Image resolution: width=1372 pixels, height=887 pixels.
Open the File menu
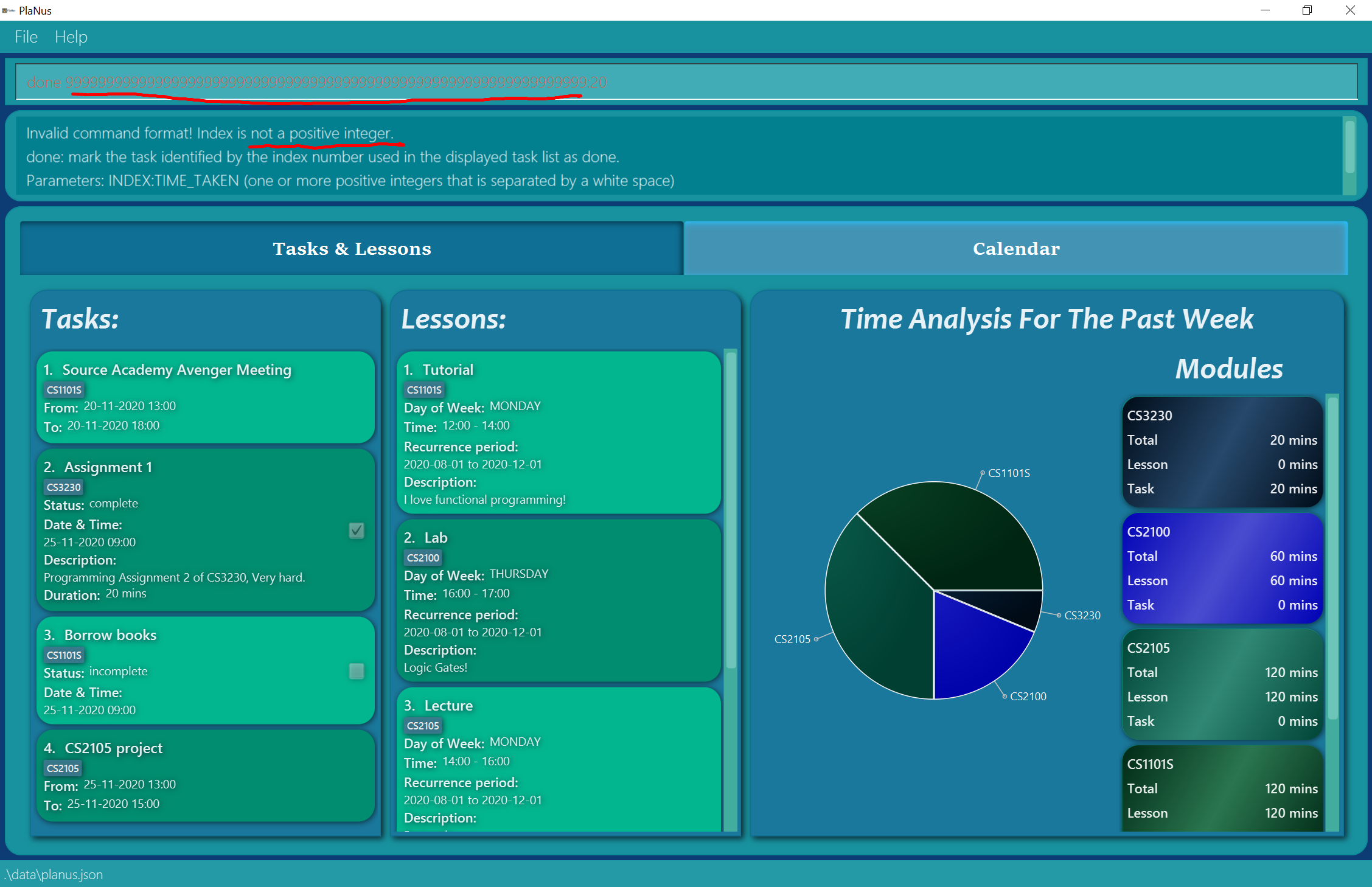[x=26, y=37]
